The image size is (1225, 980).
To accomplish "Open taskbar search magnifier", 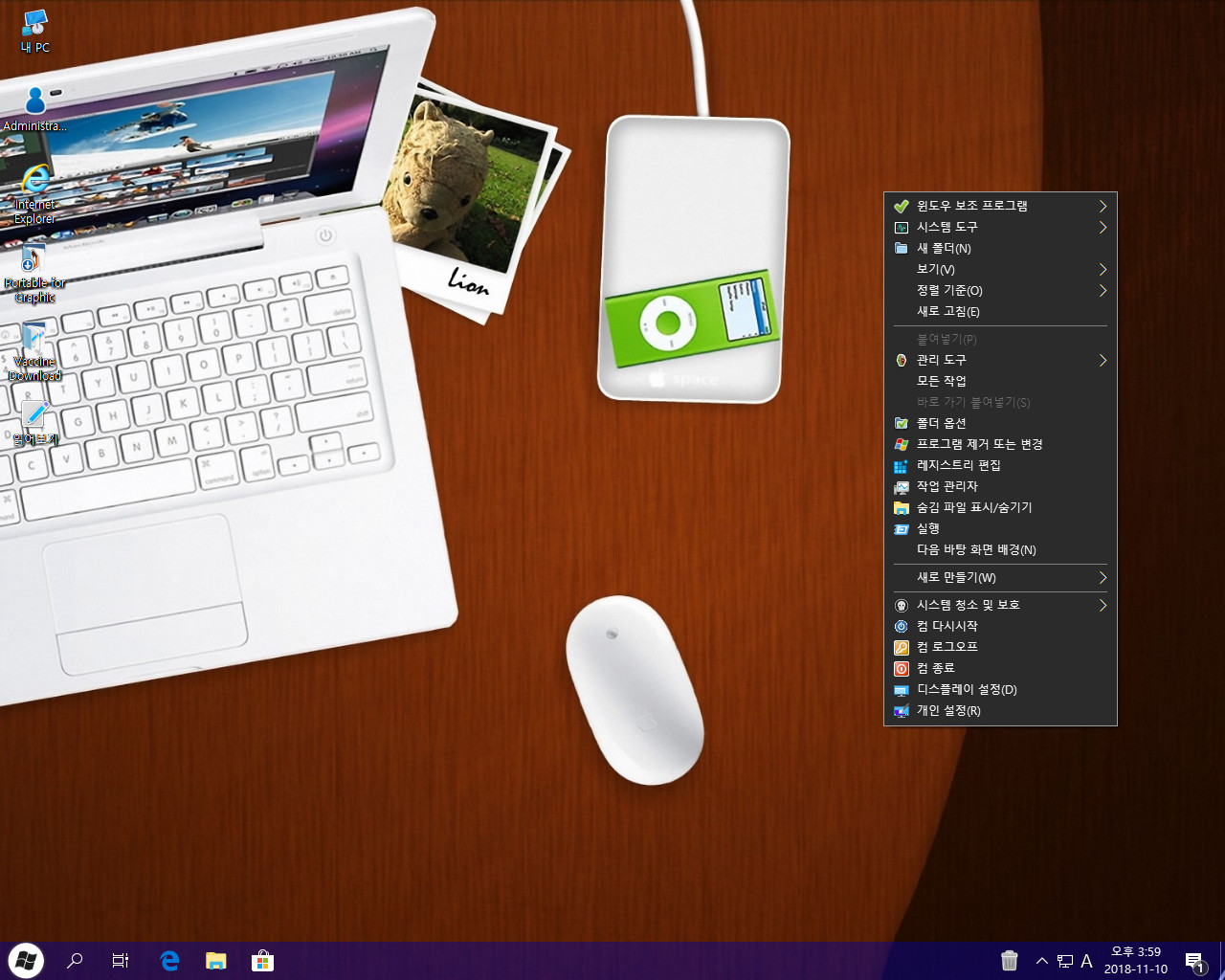I will (75, 961).
